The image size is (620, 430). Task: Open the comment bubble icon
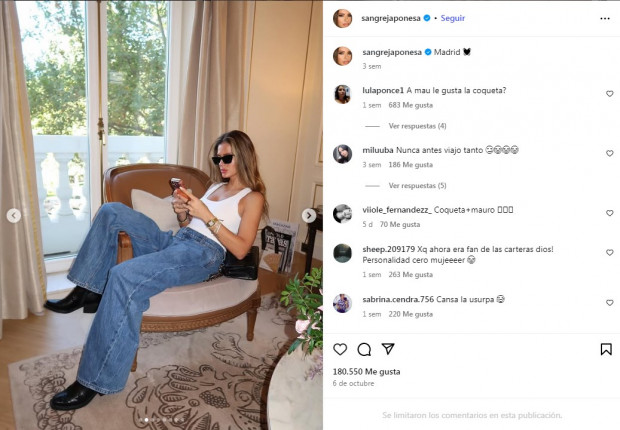click(x=364, y=349)
